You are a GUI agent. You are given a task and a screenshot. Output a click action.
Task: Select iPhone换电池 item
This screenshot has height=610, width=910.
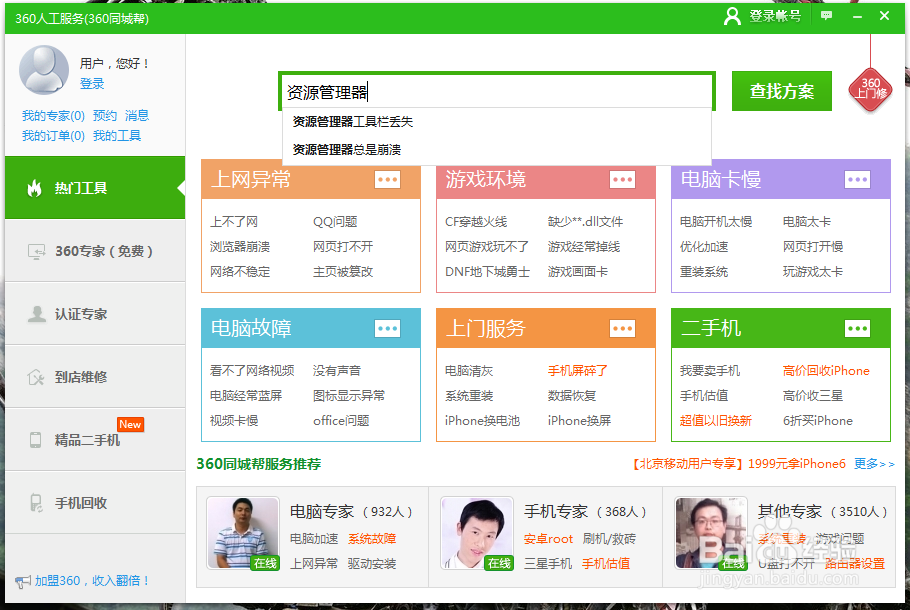482,421
